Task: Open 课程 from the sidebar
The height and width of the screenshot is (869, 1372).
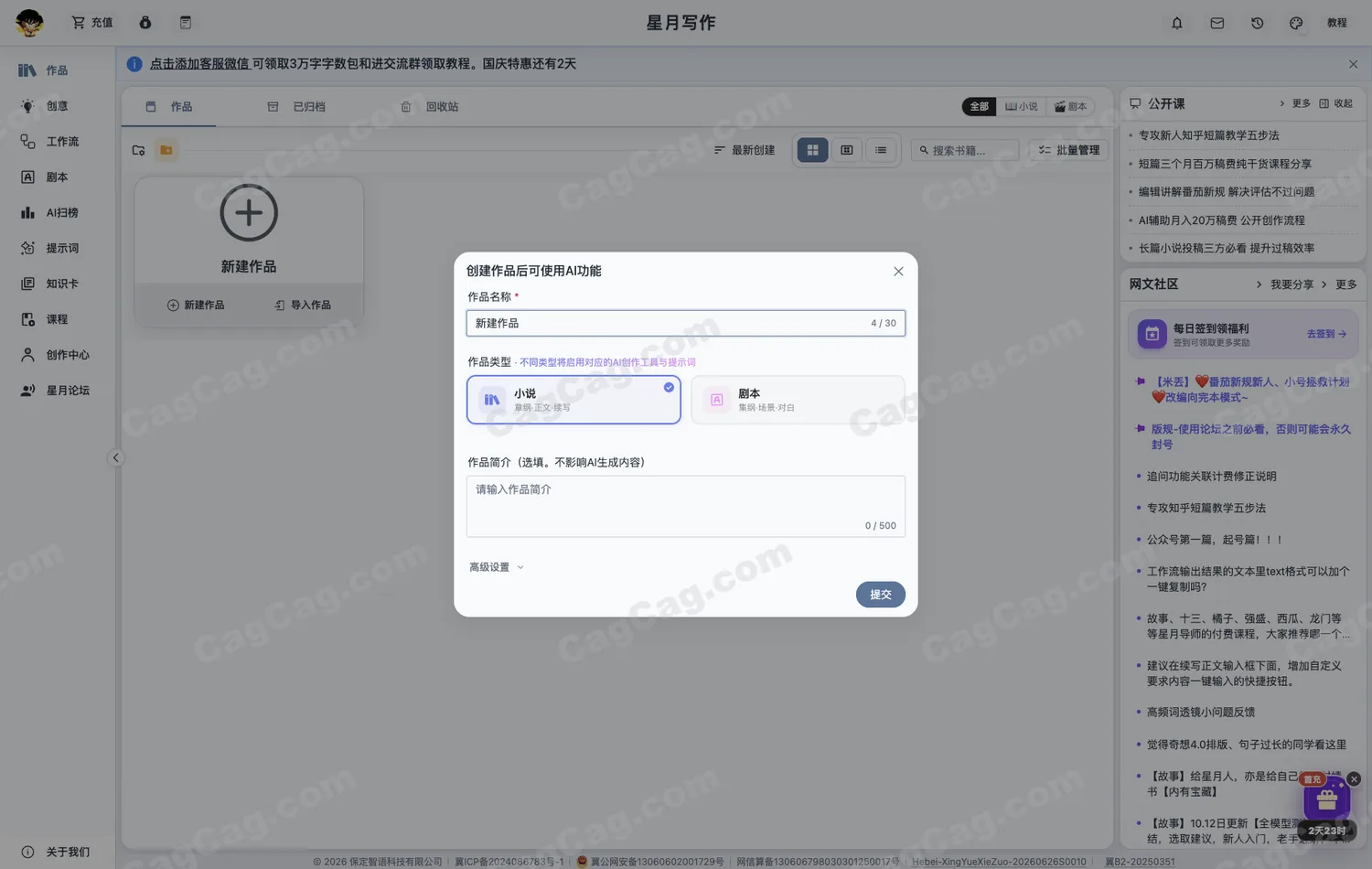Action: point(57,319)
